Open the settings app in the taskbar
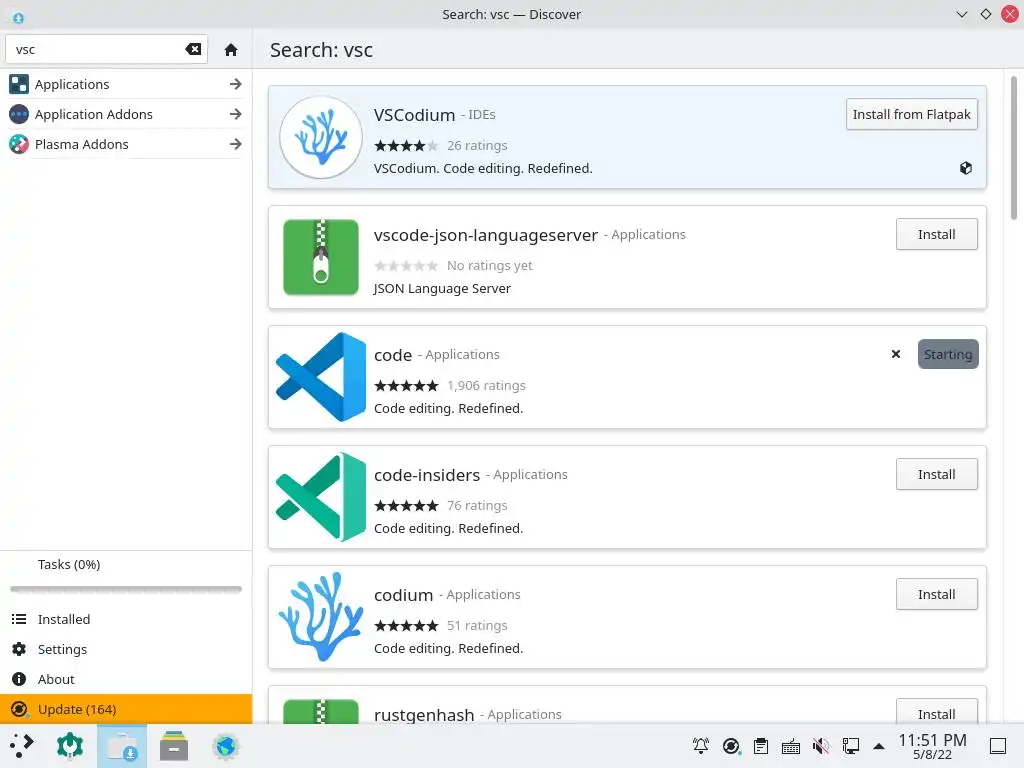 tap(70, 746)
